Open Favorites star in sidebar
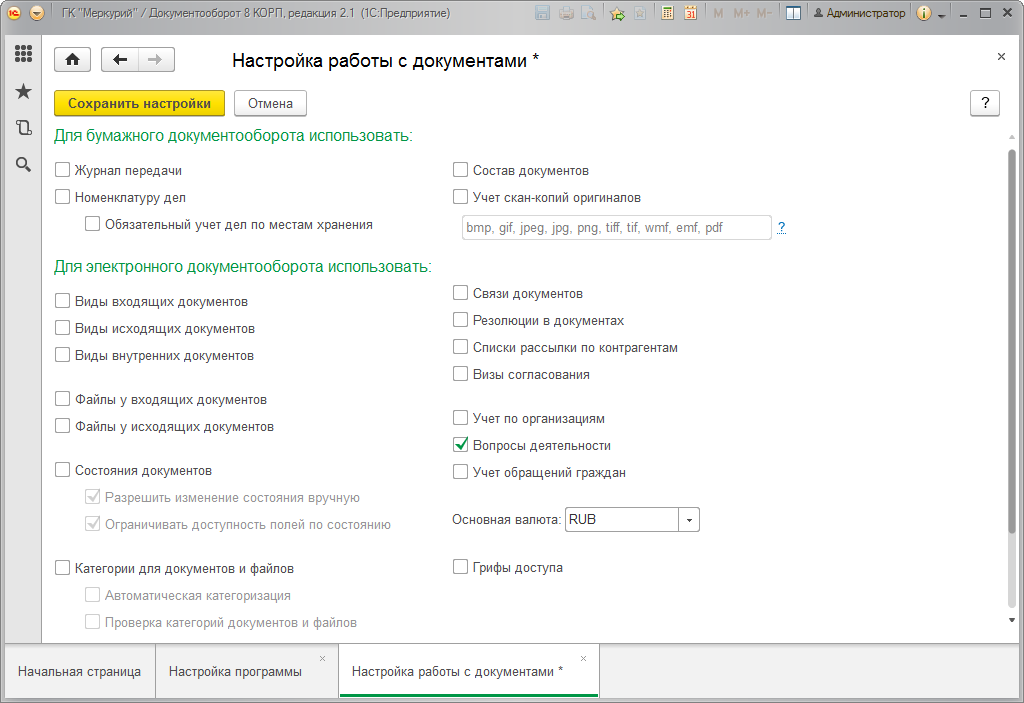 pyautogui.click(x=24, y=91)
